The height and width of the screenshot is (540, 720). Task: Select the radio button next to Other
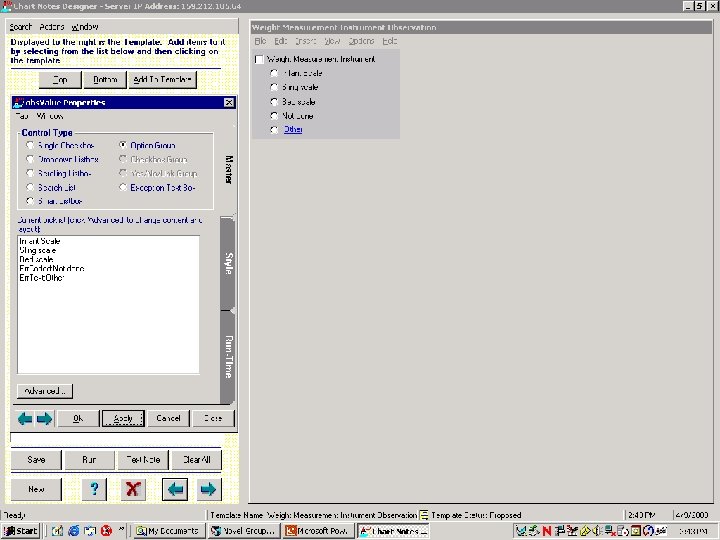[x=275, y=130]
